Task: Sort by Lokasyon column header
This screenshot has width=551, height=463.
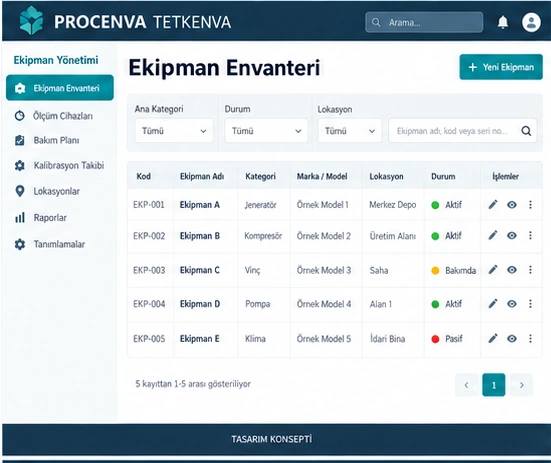Action: click(386, 176)
